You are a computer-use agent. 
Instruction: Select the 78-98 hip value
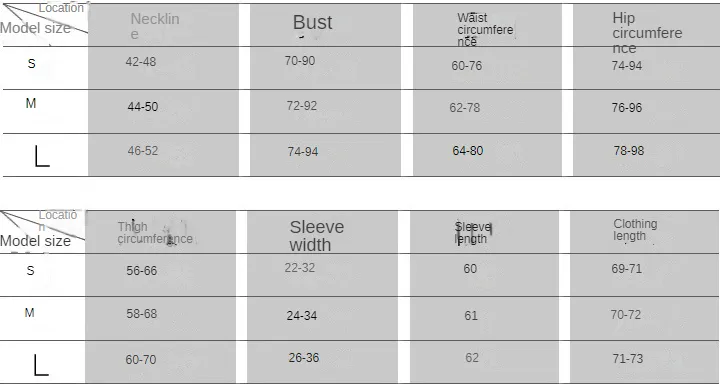point(629,151)
